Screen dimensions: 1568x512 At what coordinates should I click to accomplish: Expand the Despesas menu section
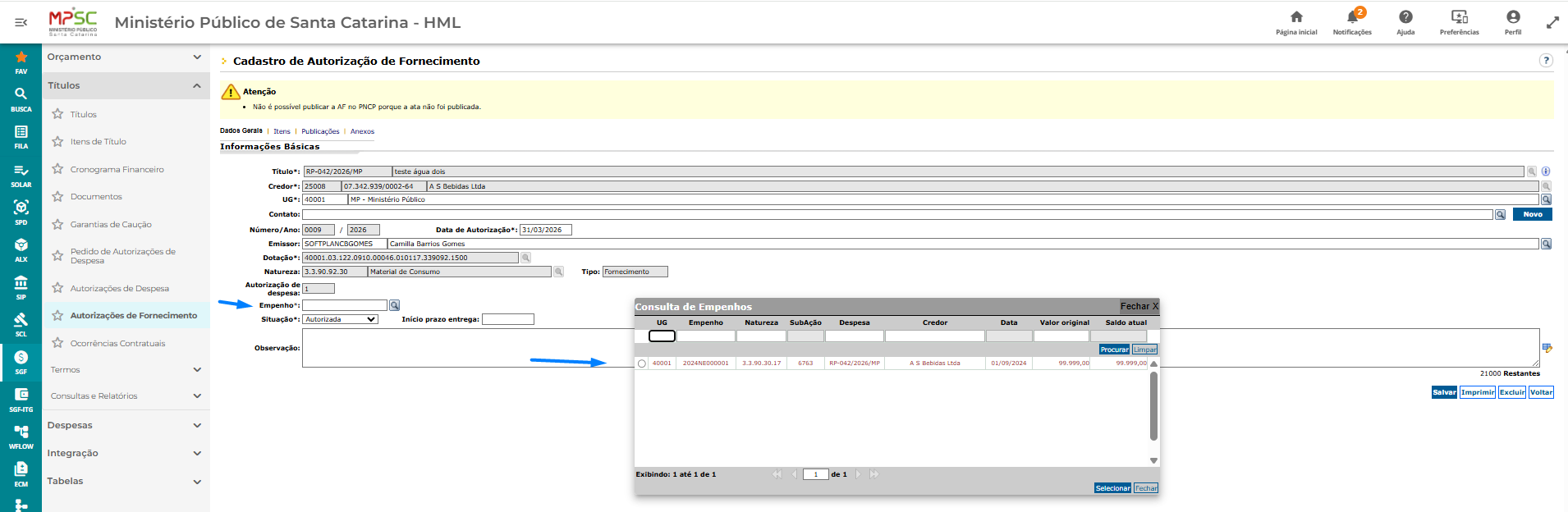coord(126,425)
